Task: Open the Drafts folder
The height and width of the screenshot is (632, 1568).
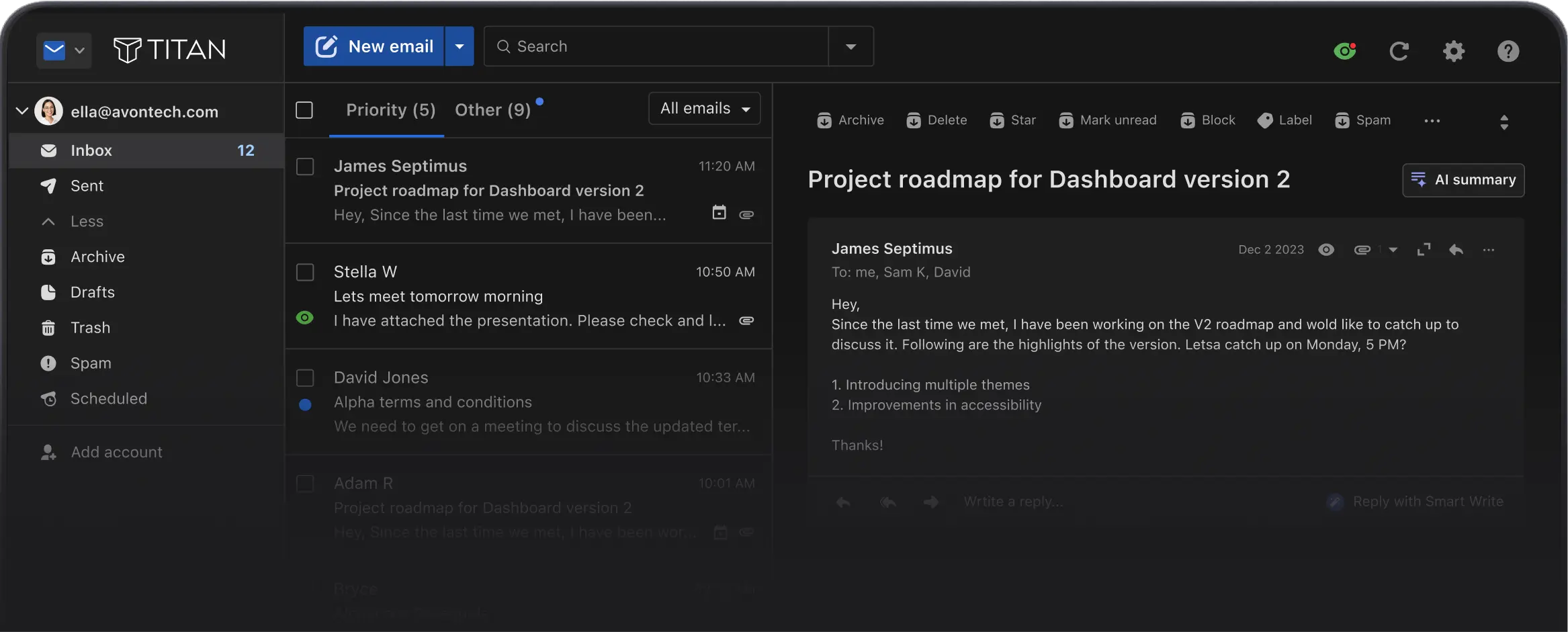Action: pos(146,293)
